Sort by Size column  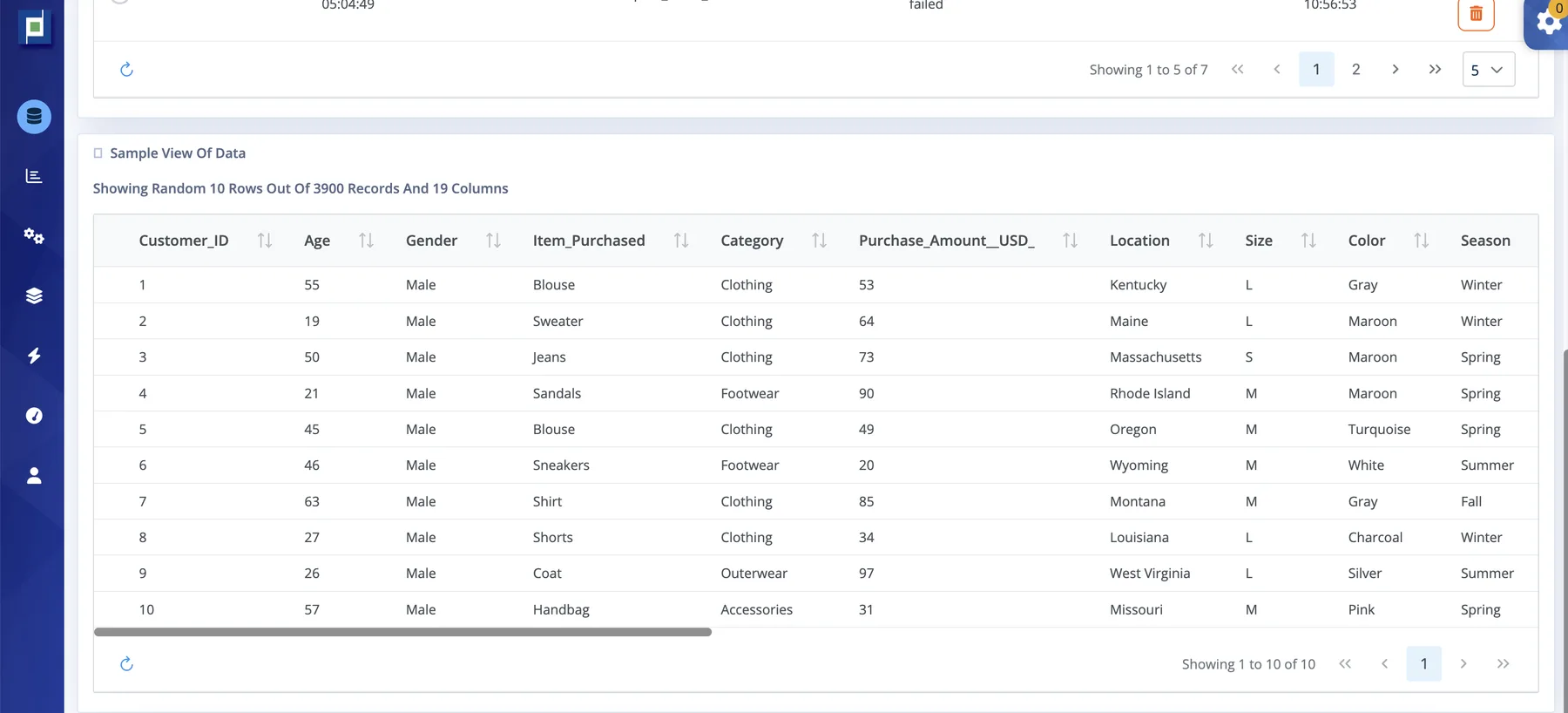pyautogui.click(x=1308, y=241)
